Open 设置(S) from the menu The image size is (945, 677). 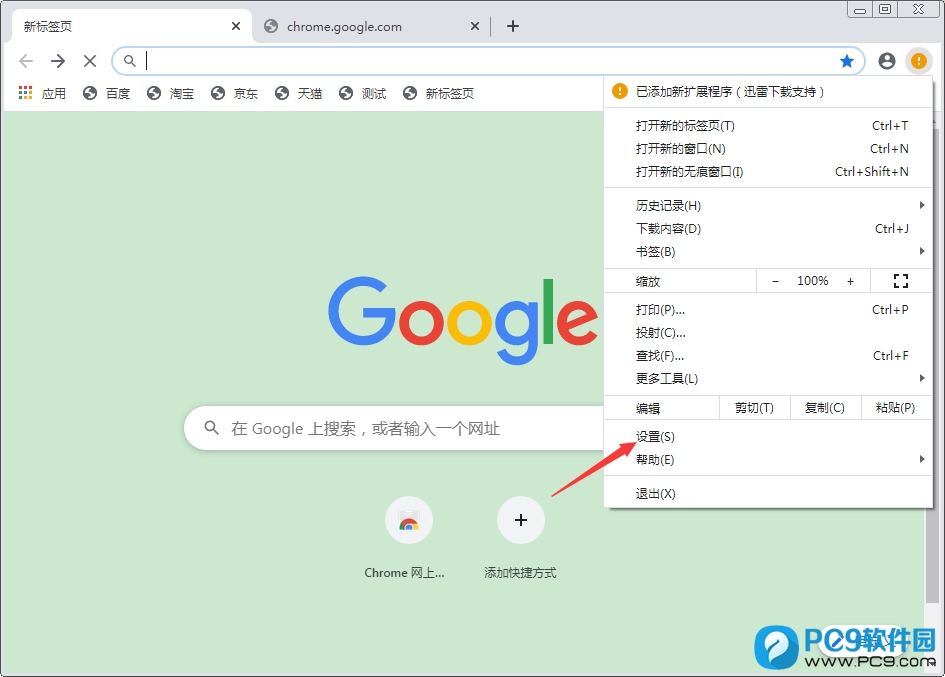(768, 436)
